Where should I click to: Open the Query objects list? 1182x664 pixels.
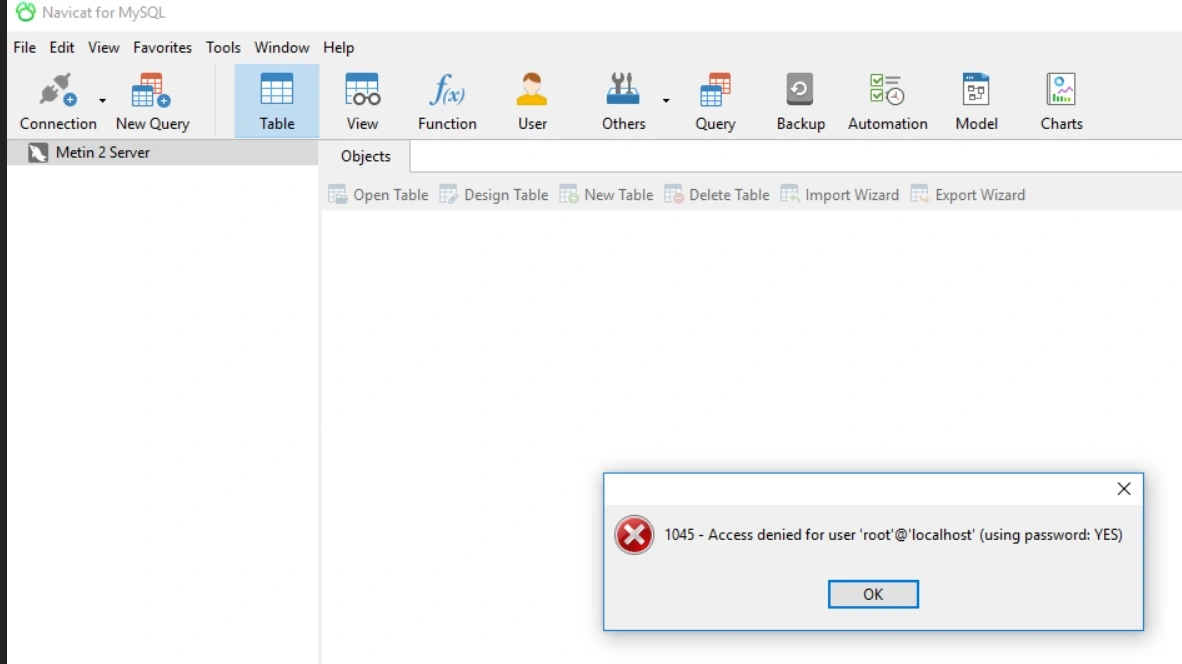(715, 101)
